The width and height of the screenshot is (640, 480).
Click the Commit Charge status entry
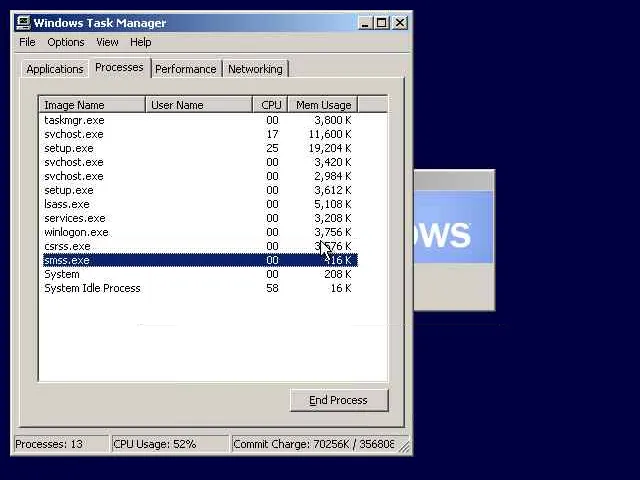click(x=313, y=444)
